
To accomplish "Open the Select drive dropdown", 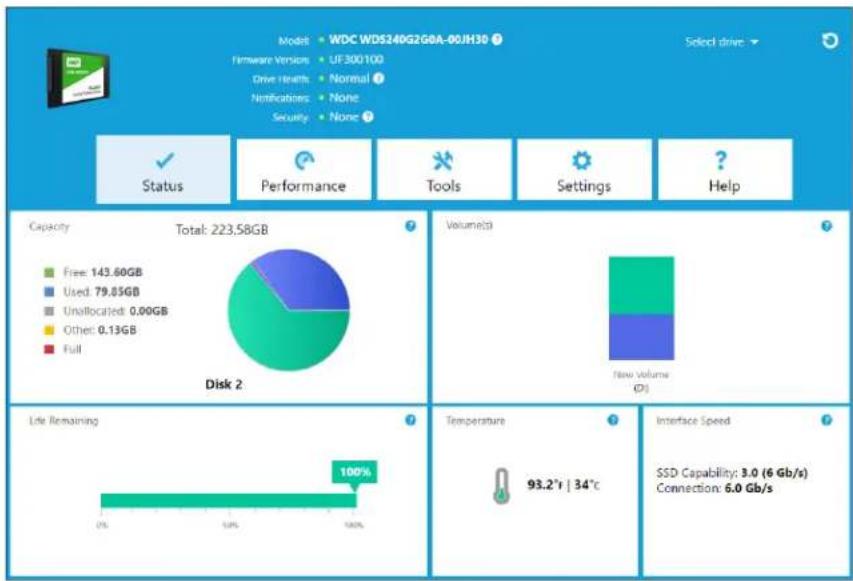I will 721,42.
